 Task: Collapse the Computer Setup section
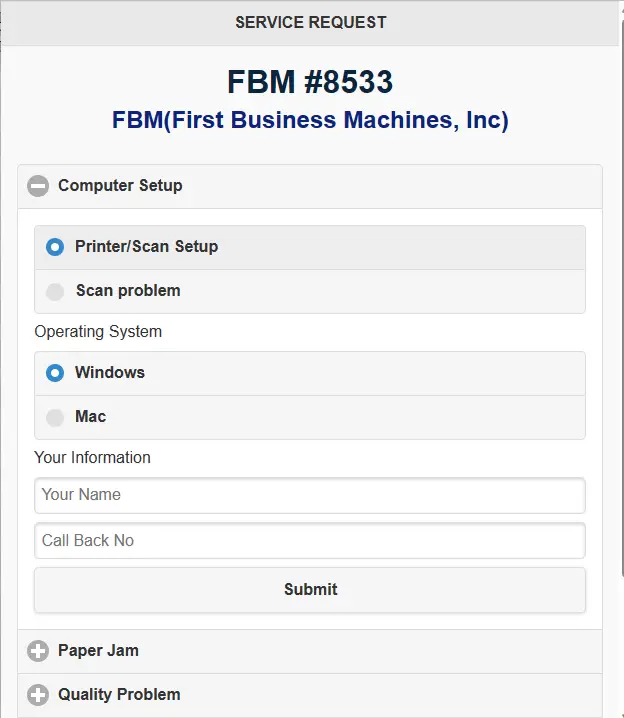120,186
